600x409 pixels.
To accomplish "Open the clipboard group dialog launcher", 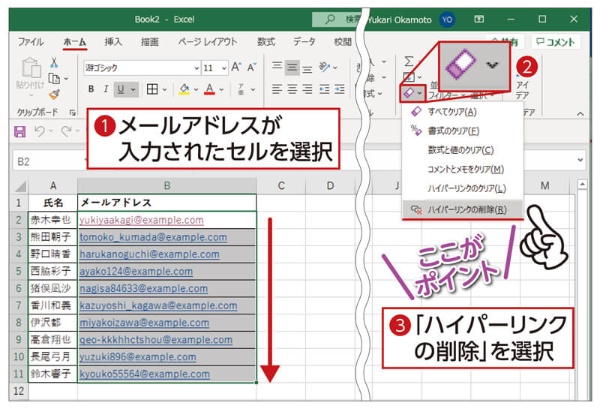I will point(72,112).
